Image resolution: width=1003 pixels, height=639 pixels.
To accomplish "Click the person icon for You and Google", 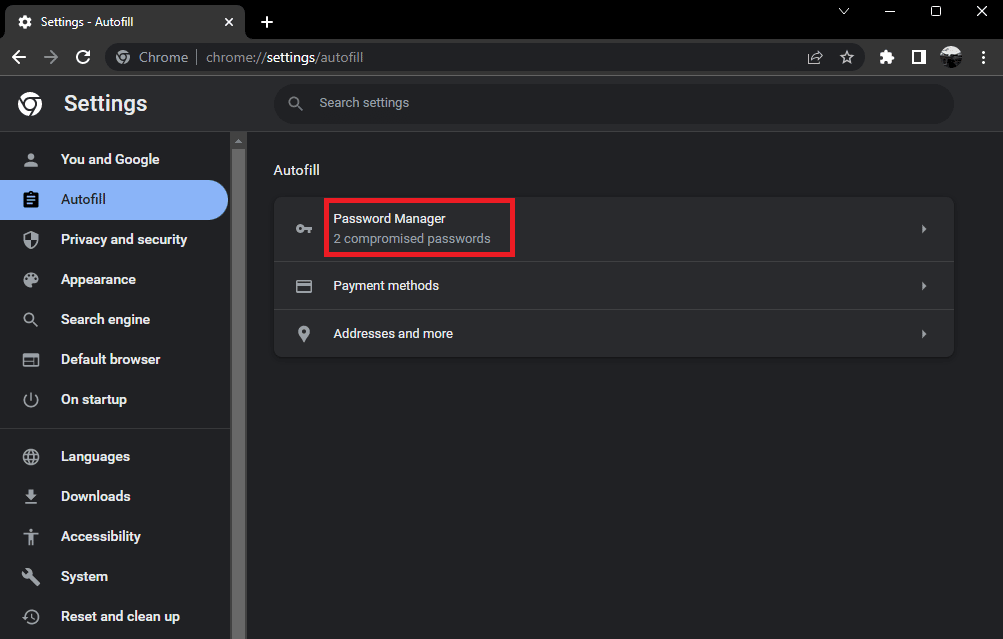I will (31, 160).
